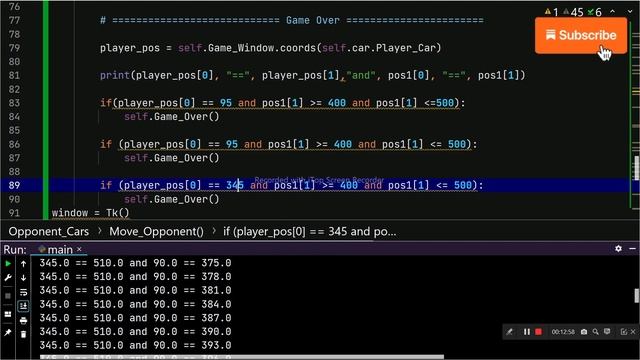Click recorder whiteboard screen icon

click(x=607, y=332)
